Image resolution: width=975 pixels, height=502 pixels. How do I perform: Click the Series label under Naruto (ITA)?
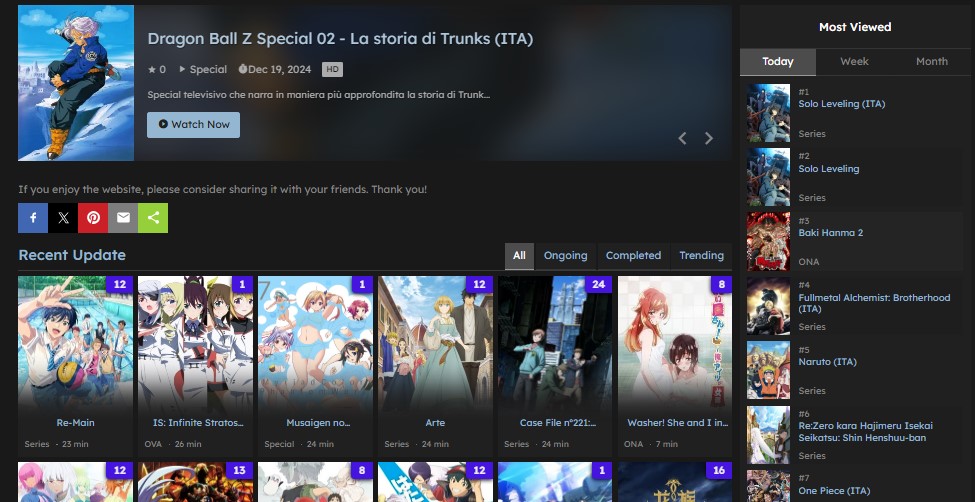812,391
